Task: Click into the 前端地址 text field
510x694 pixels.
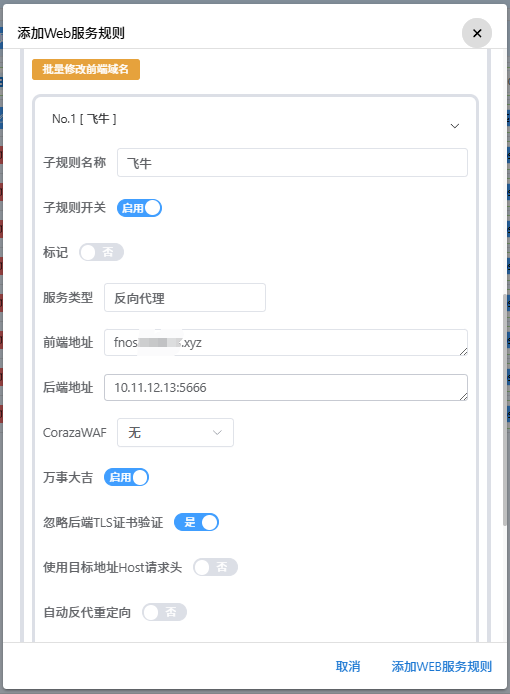Action: [286, 343]
